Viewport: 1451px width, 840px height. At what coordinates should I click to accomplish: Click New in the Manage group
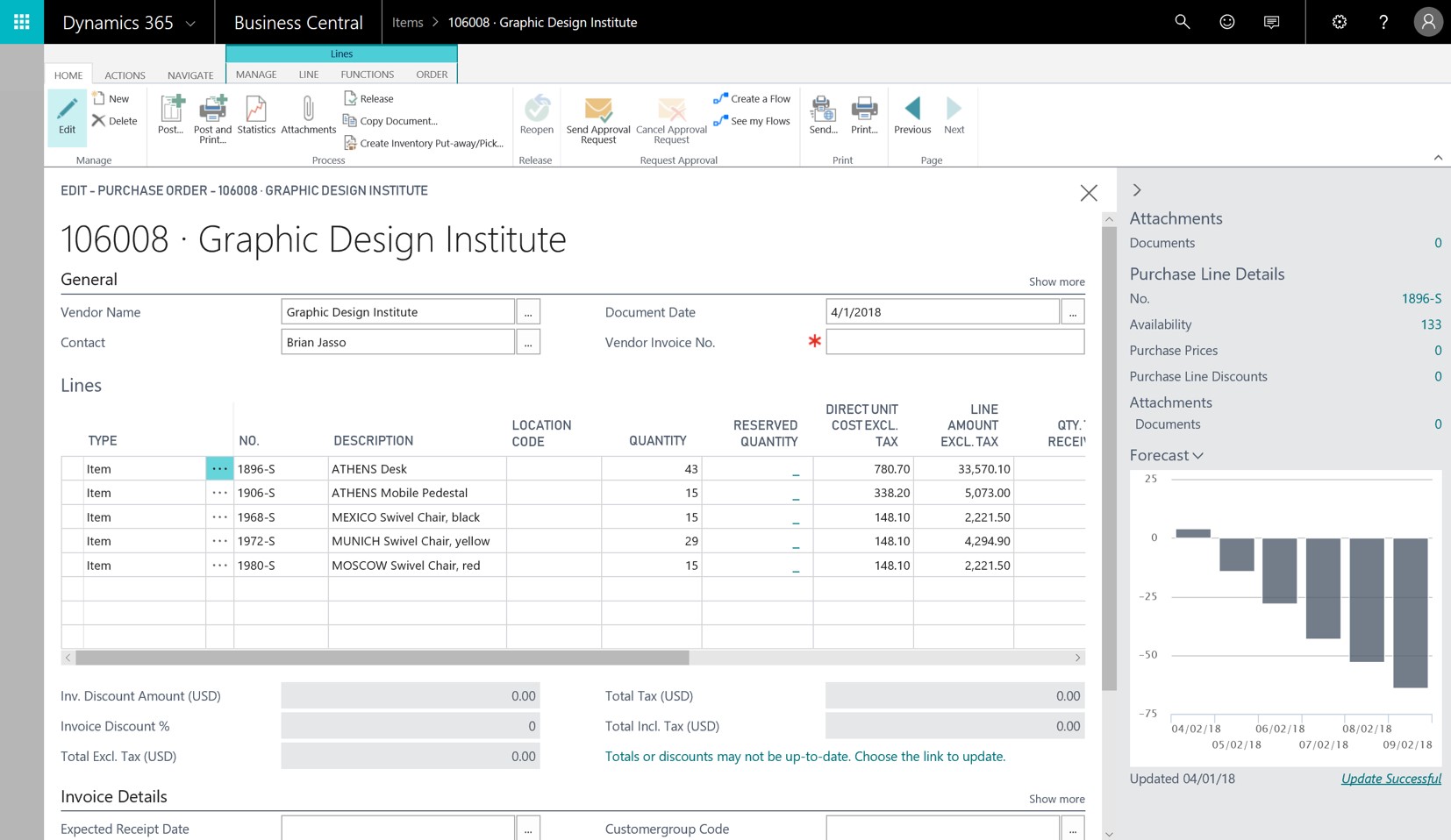pyautogui.click(x=111, y=98)
